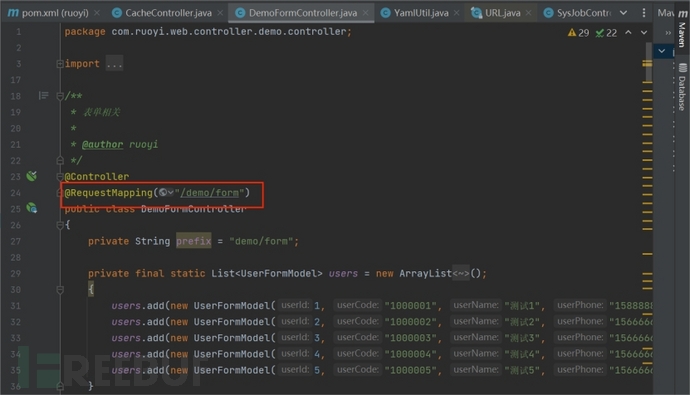Click line number 27 in gutter
Viewport: 690px width, 395px height.
16,241
